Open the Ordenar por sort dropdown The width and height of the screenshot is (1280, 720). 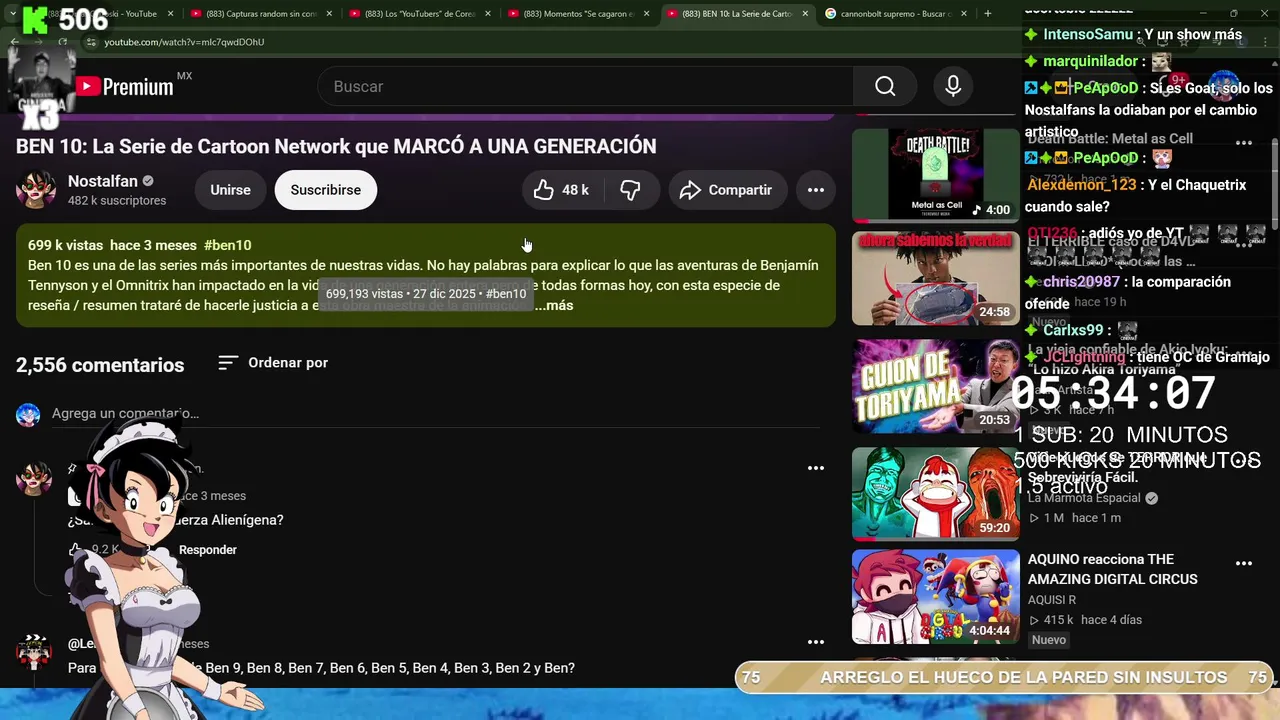273,363
